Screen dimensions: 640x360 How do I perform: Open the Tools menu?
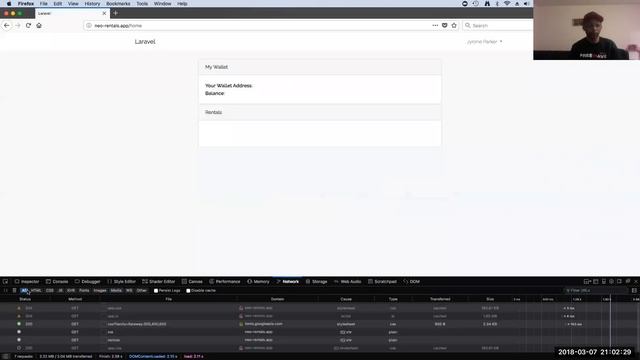(142, 4)
